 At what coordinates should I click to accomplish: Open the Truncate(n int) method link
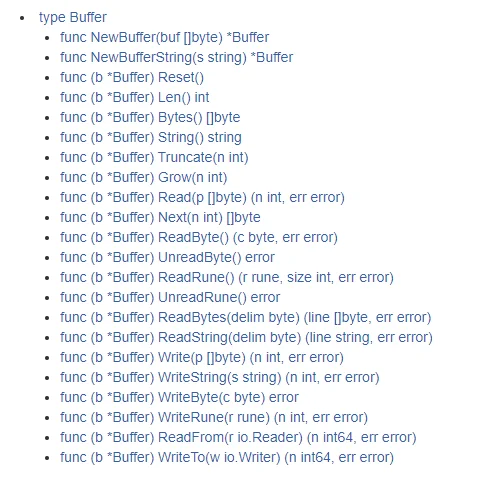154,157
